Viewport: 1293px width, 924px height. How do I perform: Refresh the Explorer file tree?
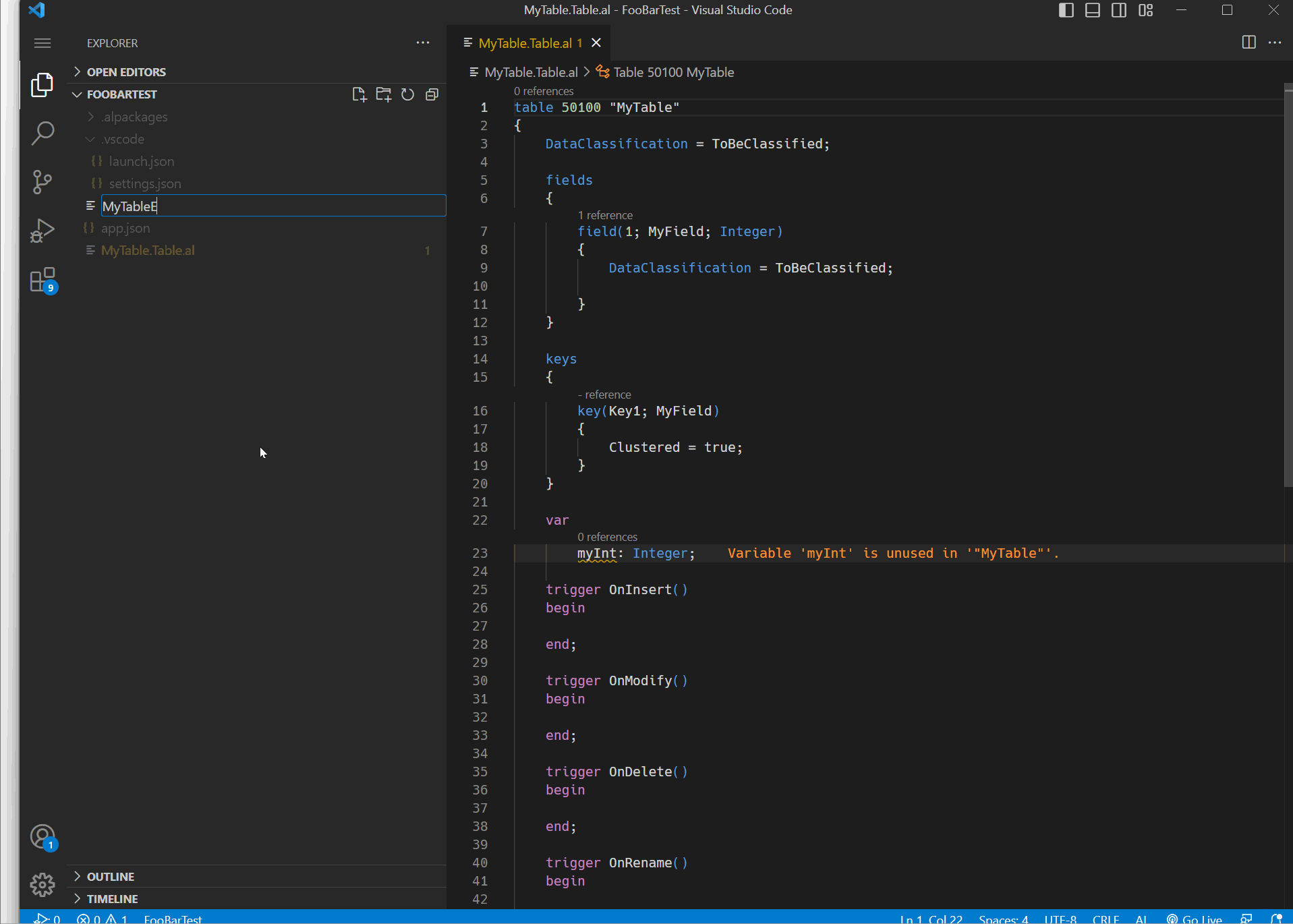[x=407, y=94]
